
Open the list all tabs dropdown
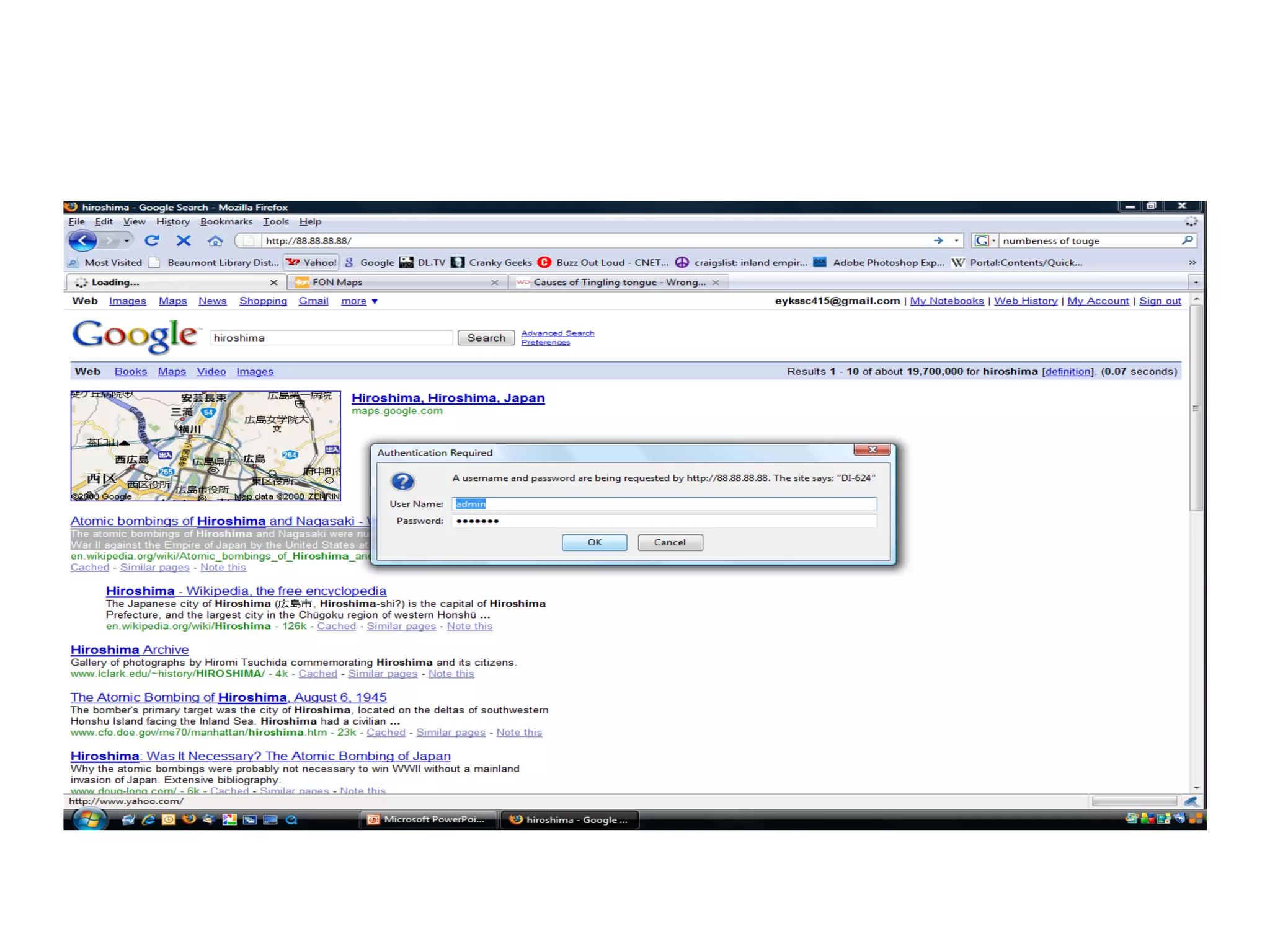tap(1196, 283)
